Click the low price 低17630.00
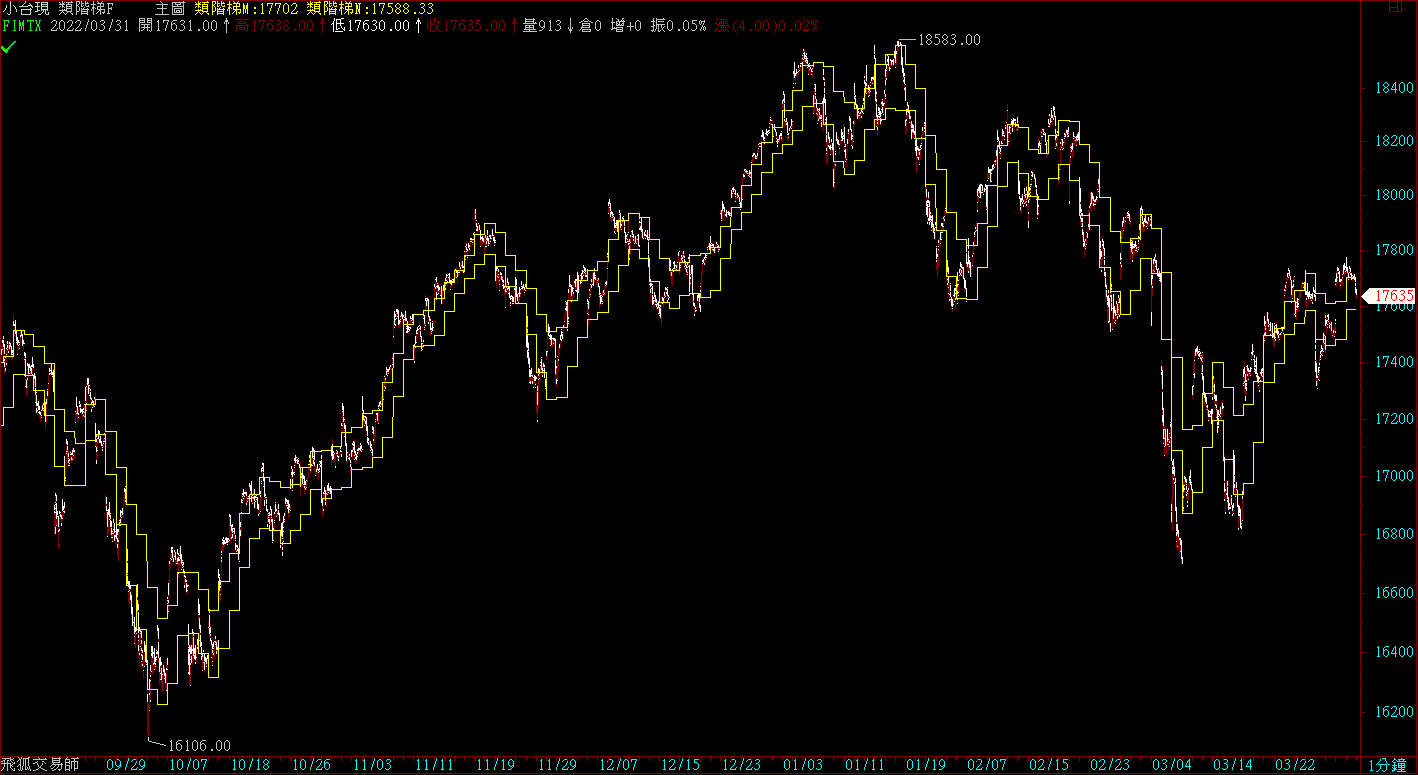Viewport: 1418px width, 775px height. click(370, 25)
